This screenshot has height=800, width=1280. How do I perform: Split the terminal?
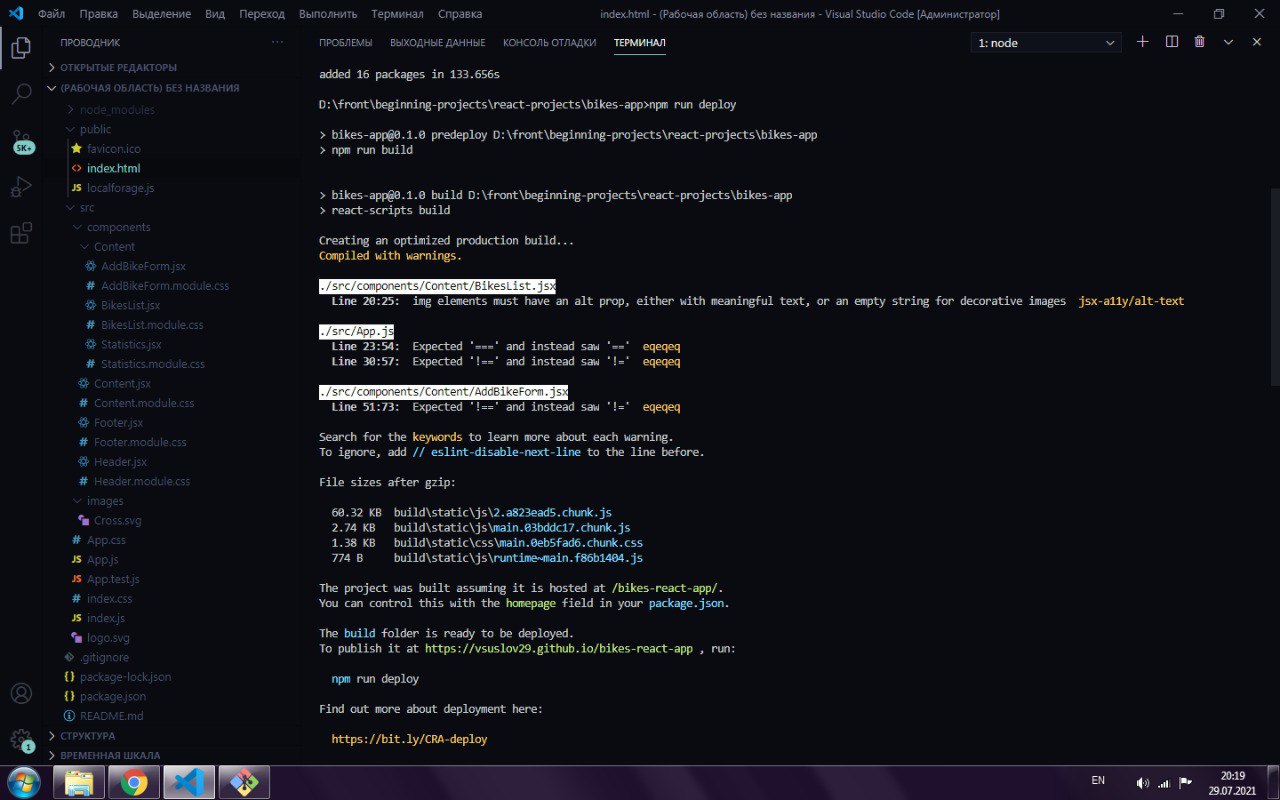[1172, 42]
